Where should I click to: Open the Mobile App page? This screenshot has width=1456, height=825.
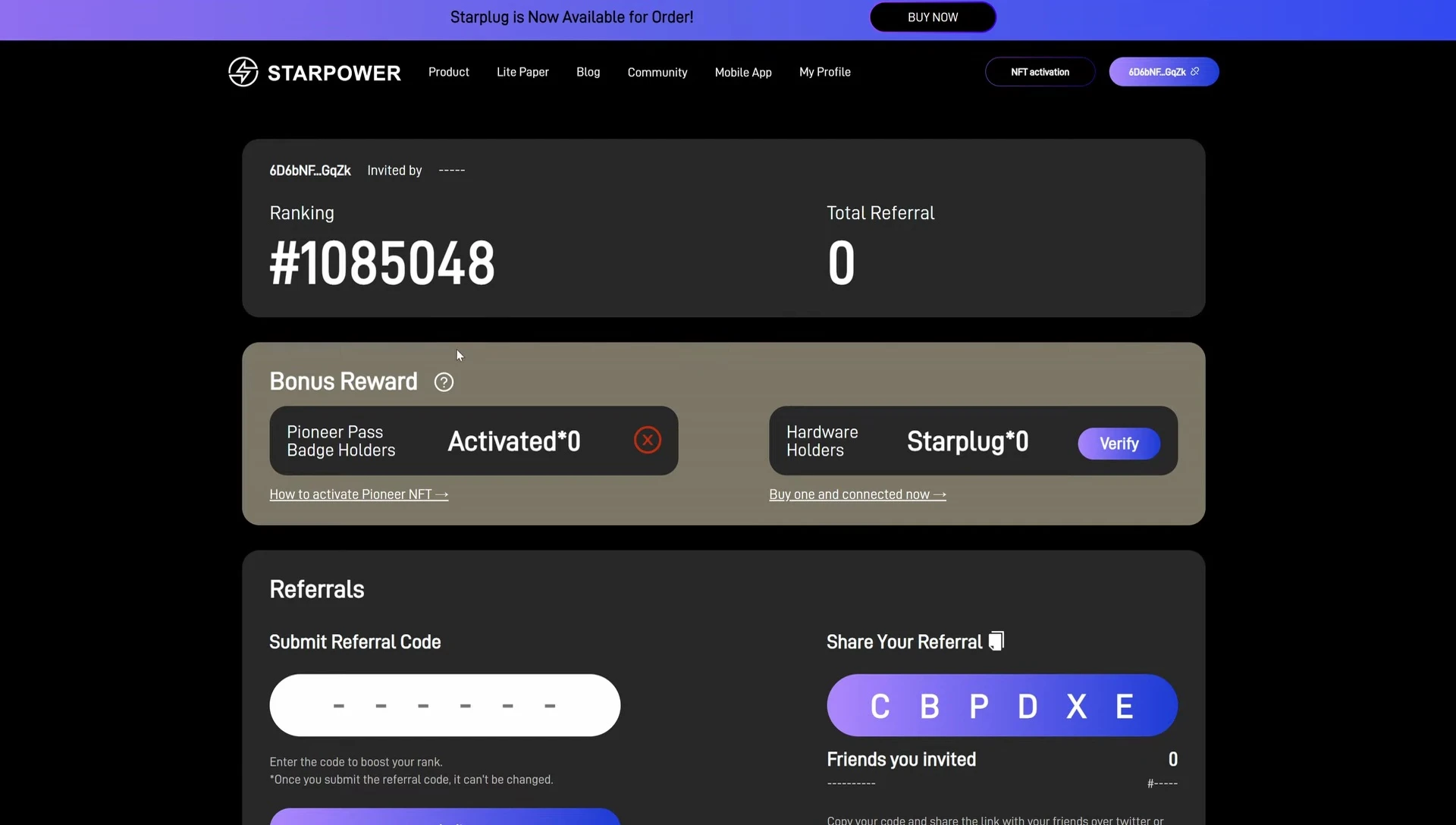pos(743,72)
